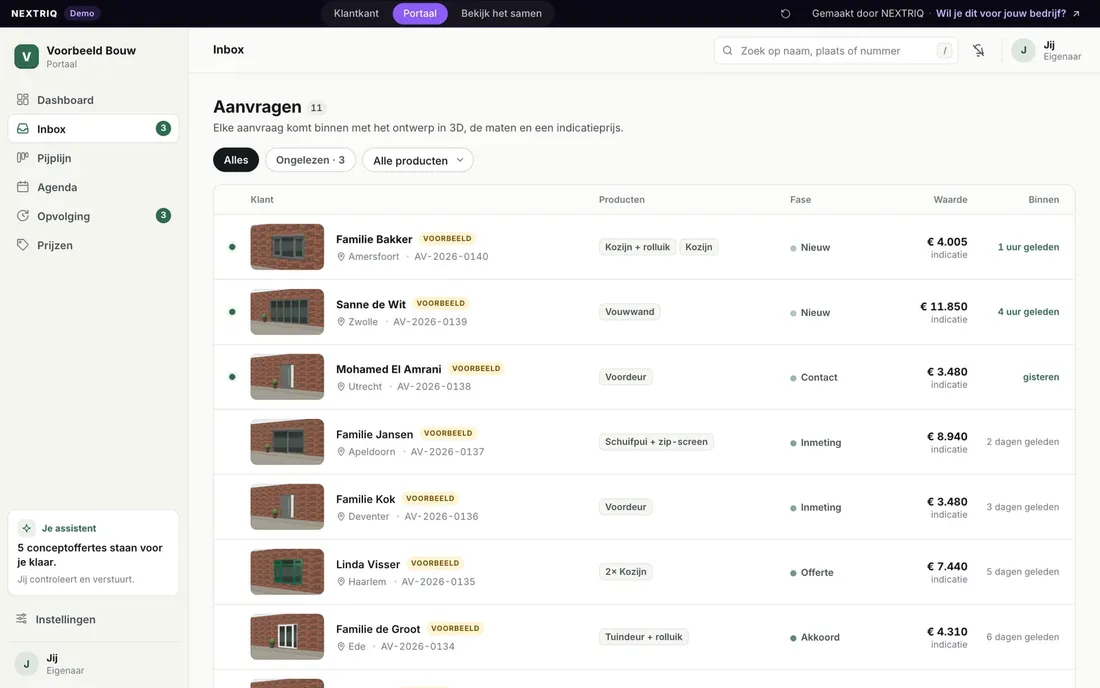
Task: Click unread dot of Familie Bakker
Action: pos(232,247)
